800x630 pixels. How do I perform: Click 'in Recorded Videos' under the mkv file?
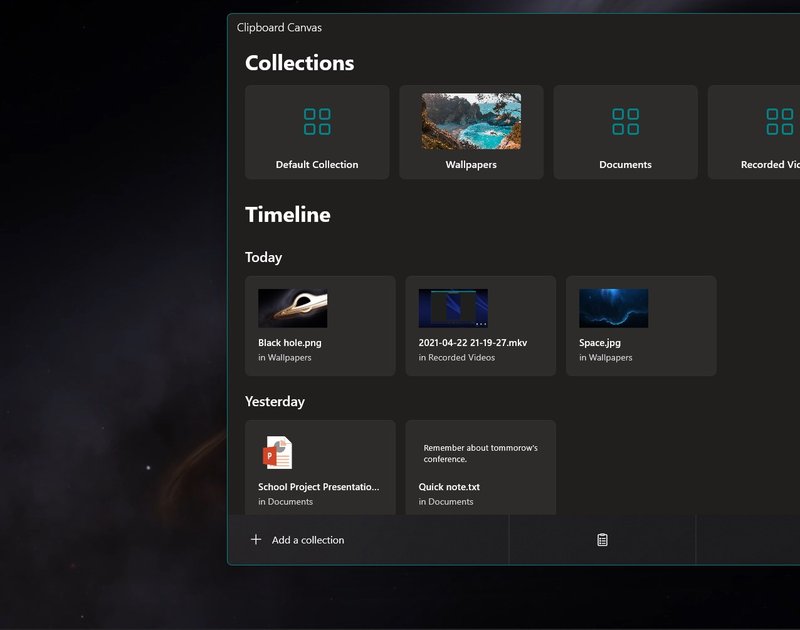[456, 357]
